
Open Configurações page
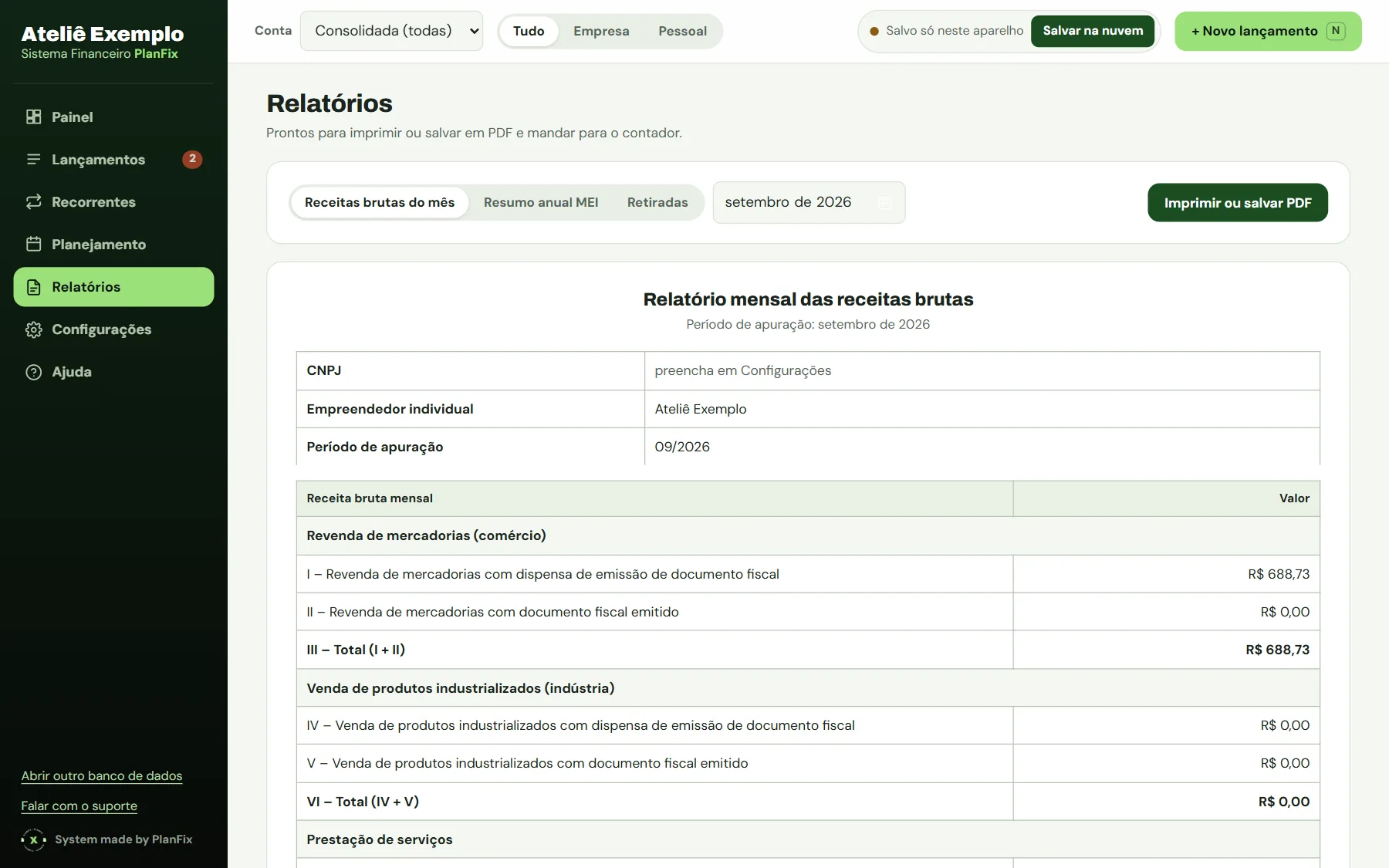tap(113, 329)
